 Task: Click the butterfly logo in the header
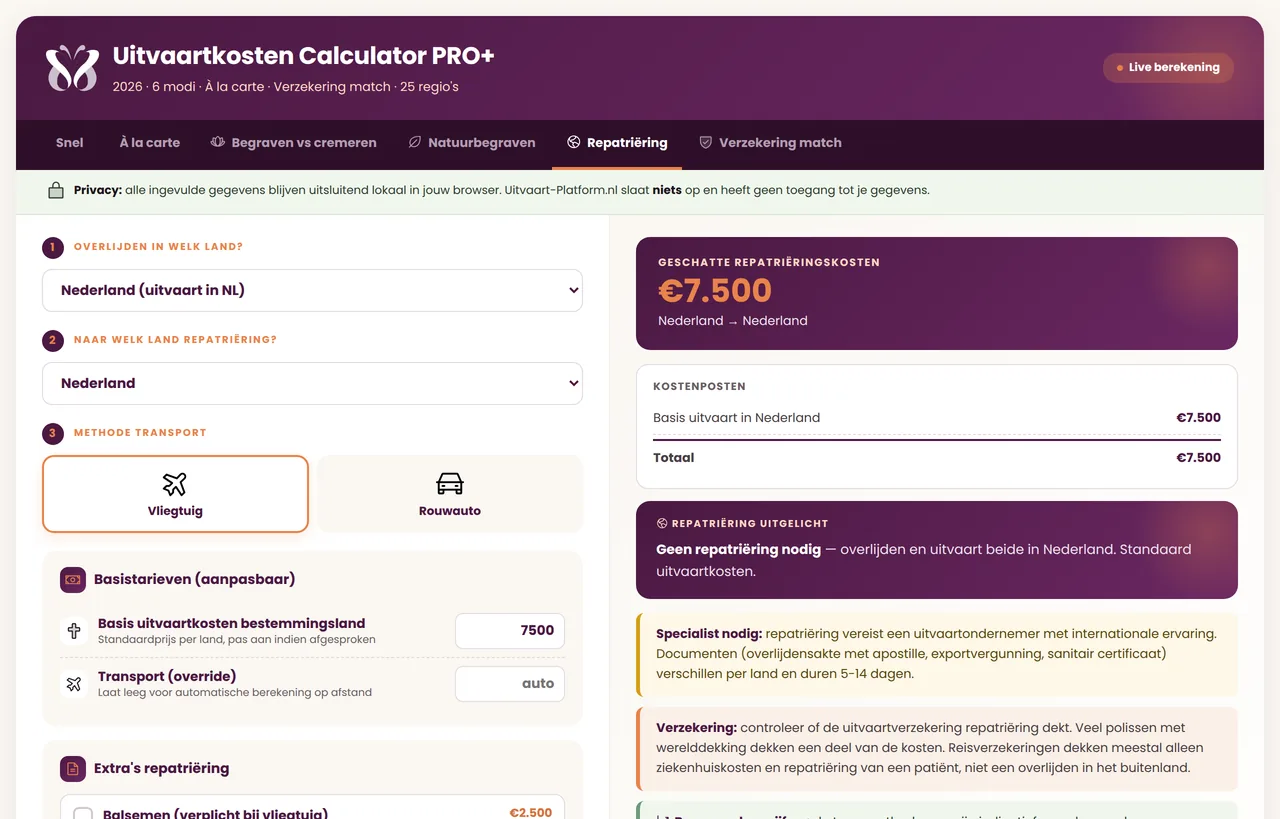point(72,68)
